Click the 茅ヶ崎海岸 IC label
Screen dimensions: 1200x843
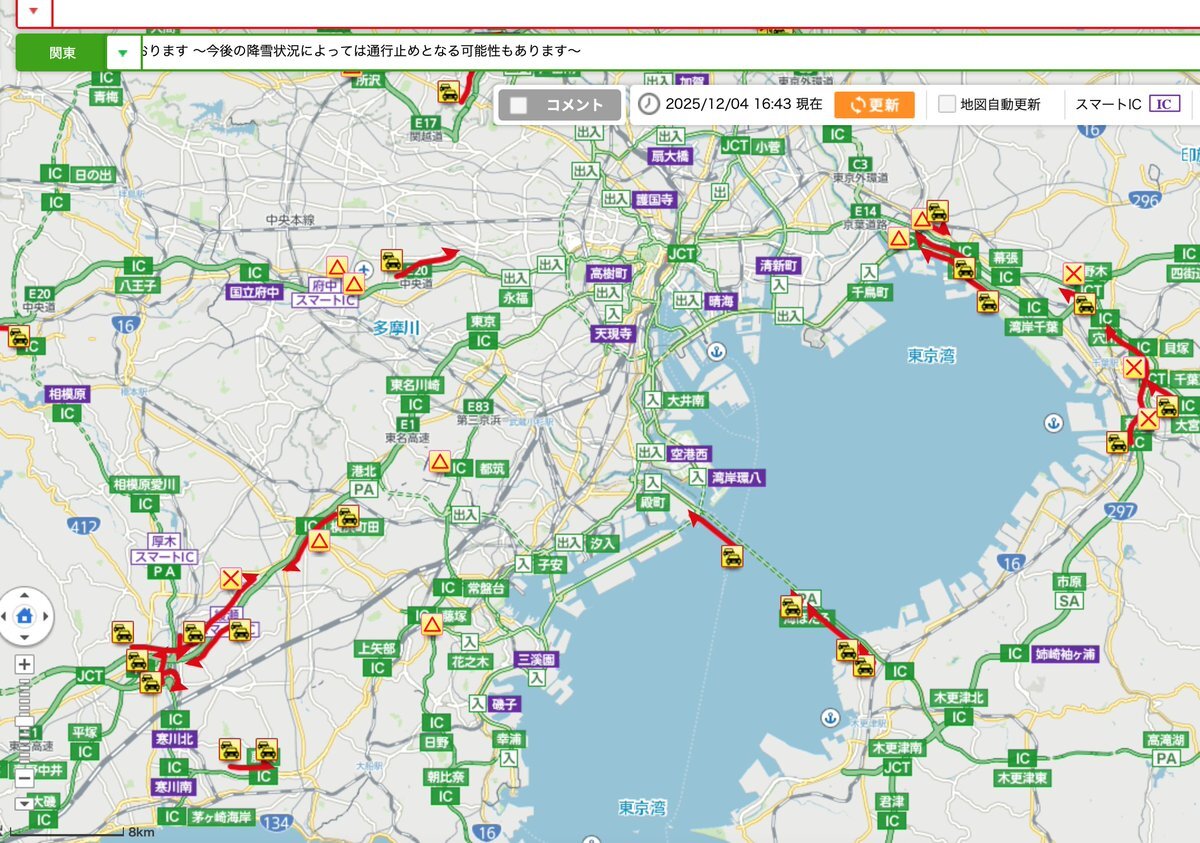point(224,816)
